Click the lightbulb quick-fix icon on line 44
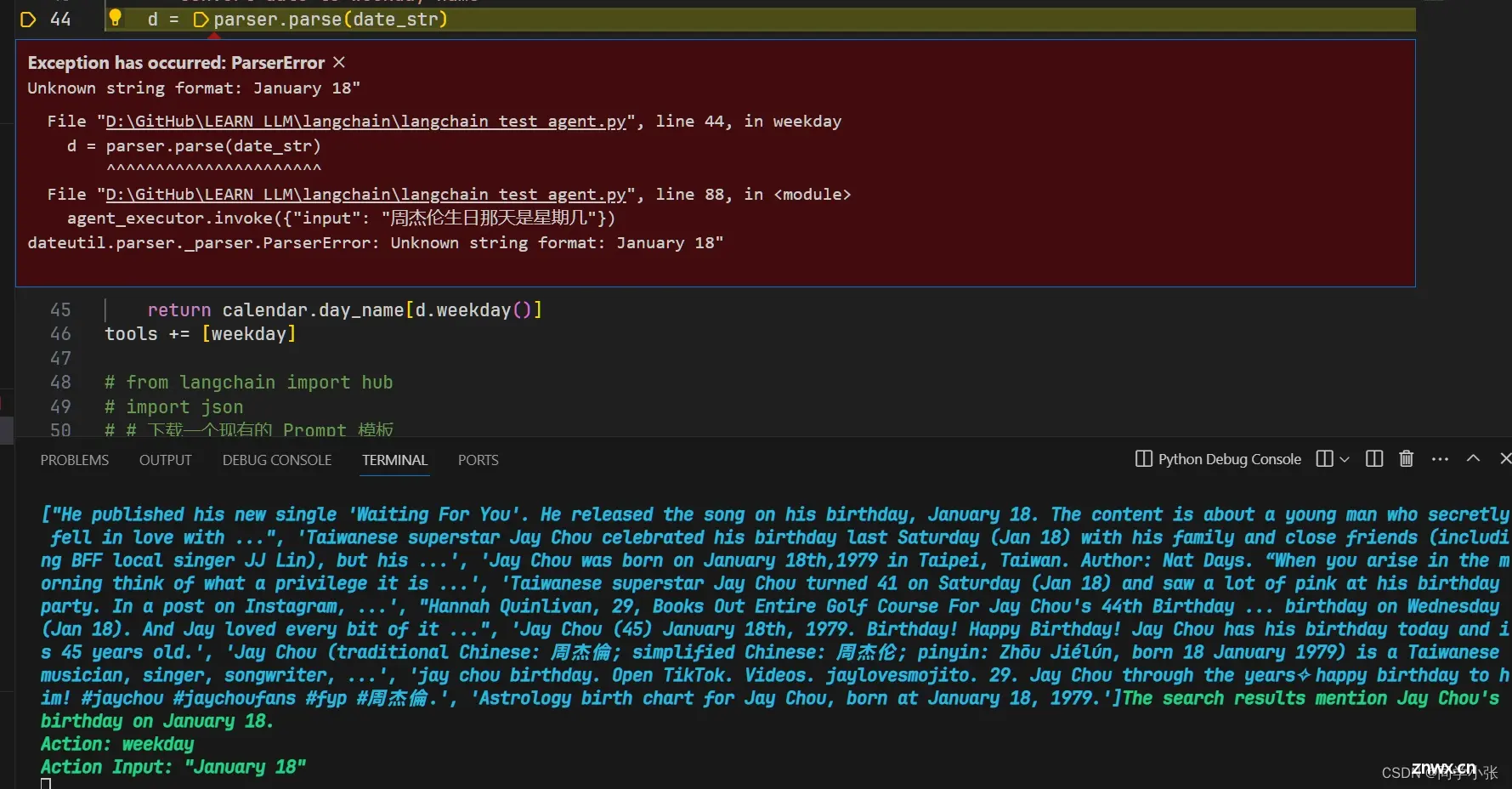Screen dimensions: 1512x789 pos(116,18)
